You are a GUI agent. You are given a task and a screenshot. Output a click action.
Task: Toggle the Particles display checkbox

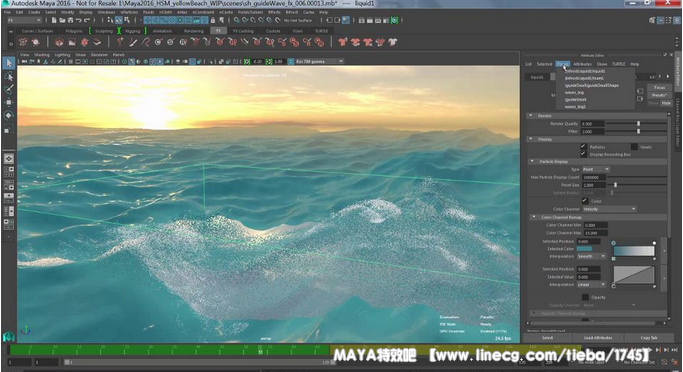coord(583,147)
